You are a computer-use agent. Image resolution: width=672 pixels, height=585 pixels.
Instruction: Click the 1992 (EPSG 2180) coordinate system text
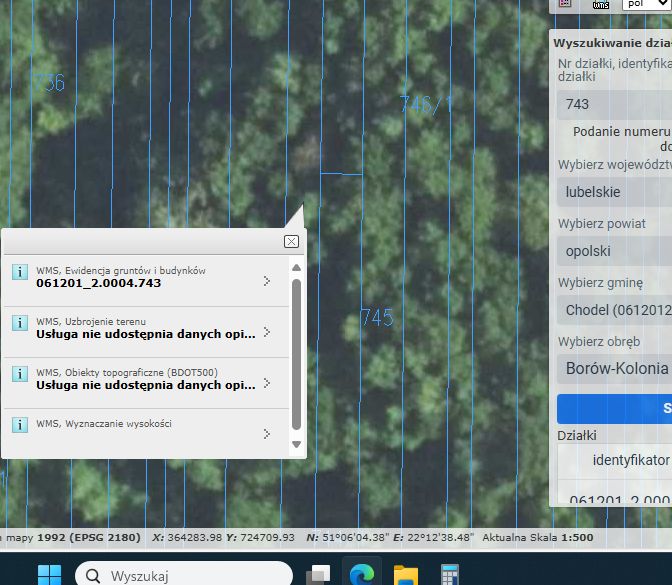89,537
